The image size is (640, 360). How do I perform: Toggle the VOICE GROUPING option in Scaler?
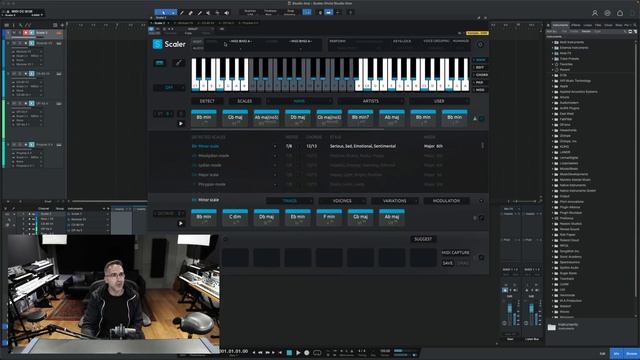(436, 41)
